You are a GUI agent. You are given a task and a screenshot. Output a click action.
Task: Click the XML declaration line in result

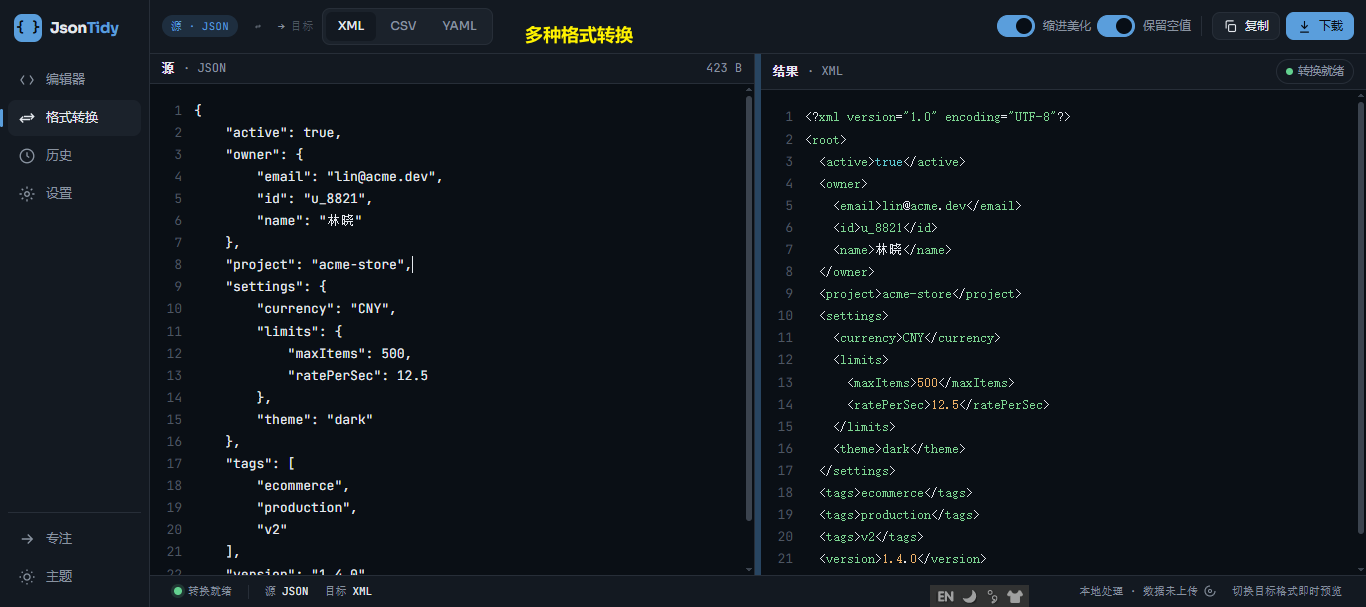pos(938,117)
